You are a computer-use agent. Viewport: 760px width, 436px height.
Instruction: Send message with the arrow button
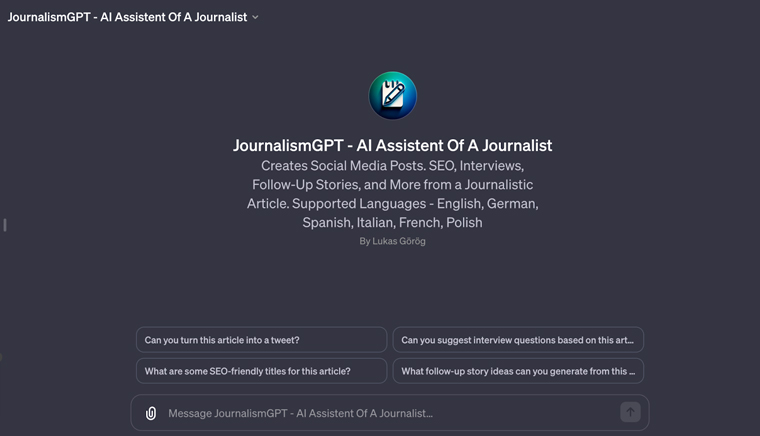(x=630, y=412)
